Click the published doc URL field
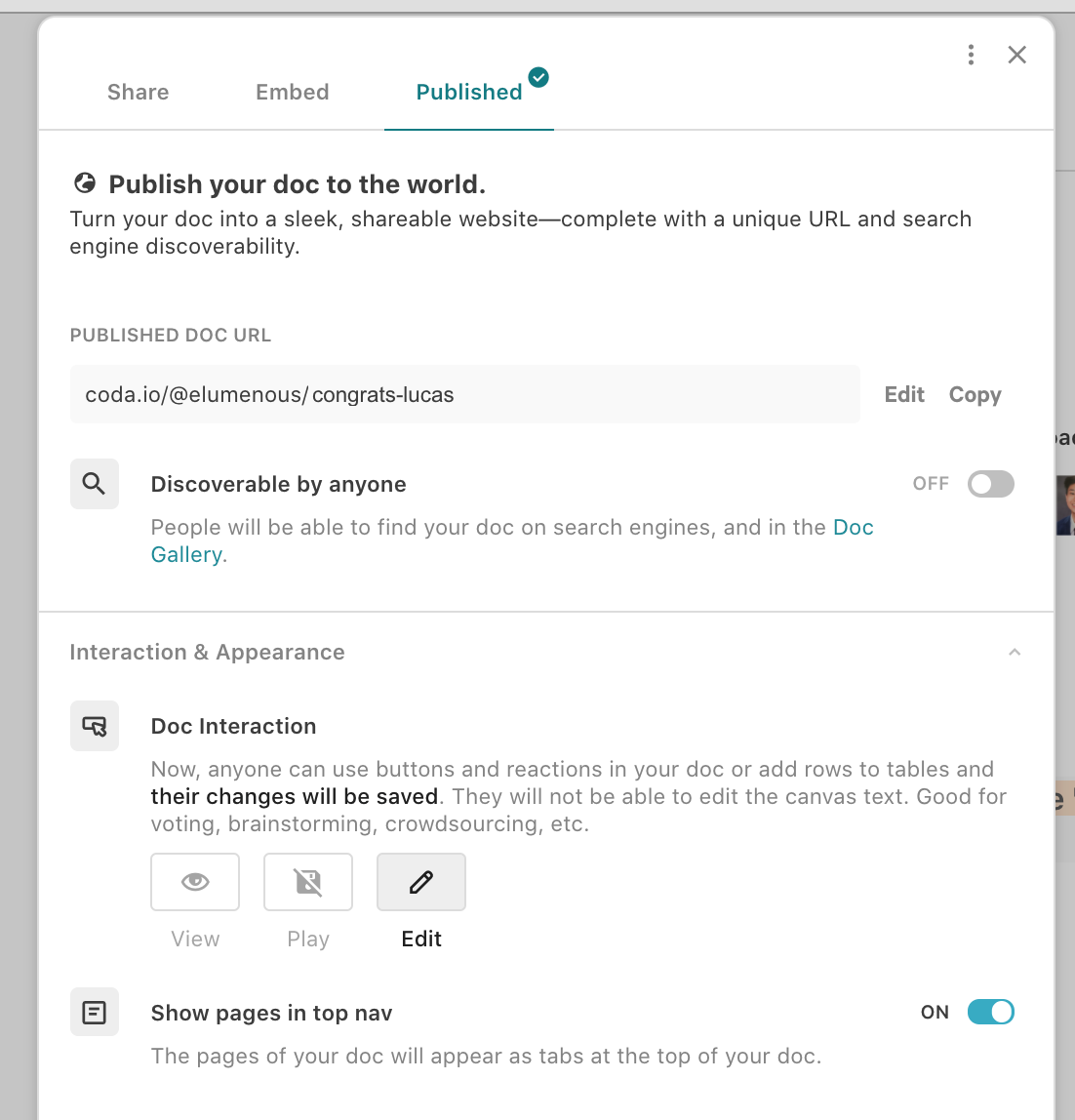Viewport: 1075px width, 1120px height. [465, 394]
